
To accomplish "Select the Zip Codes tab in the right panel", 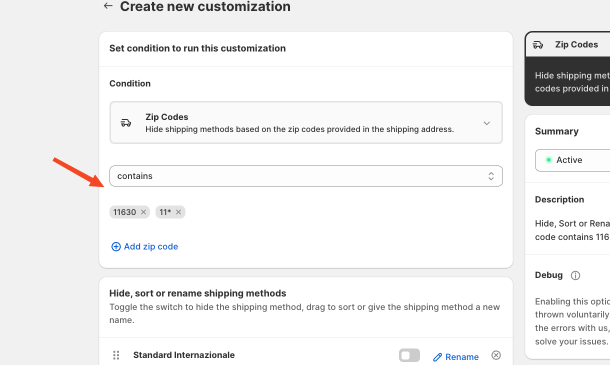I will click(568, 45).
